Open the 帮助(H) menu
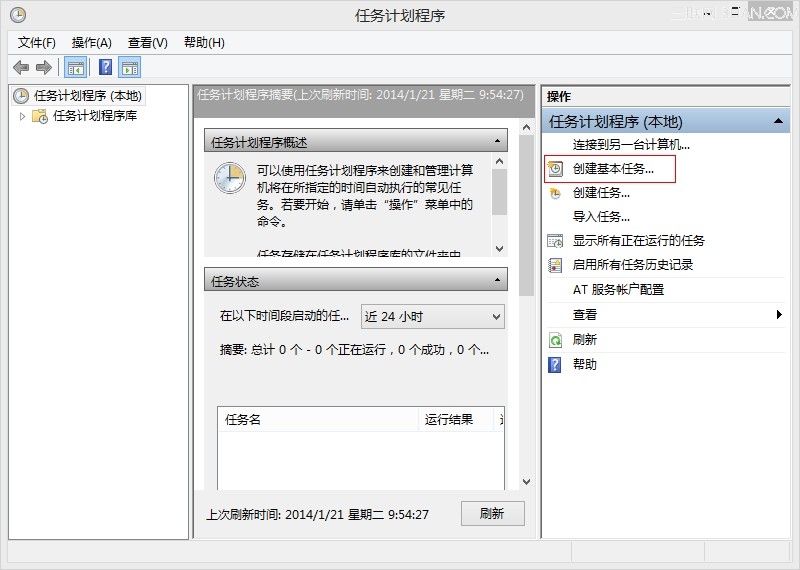This screenshot has height=570, width=800. 204,43
